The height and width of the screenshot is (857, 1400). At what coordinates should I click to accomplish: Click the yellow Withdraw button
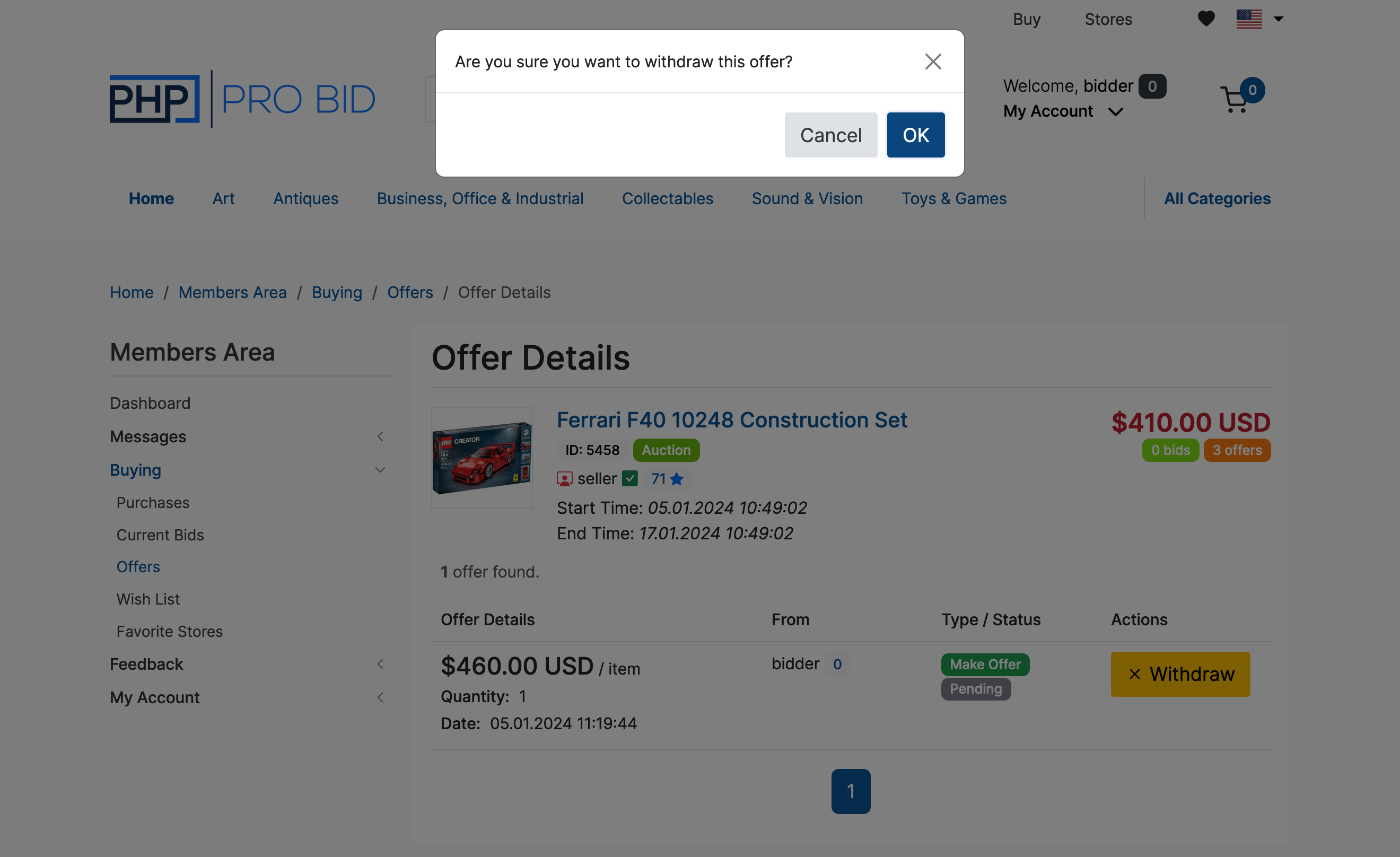click(1180, 674)
